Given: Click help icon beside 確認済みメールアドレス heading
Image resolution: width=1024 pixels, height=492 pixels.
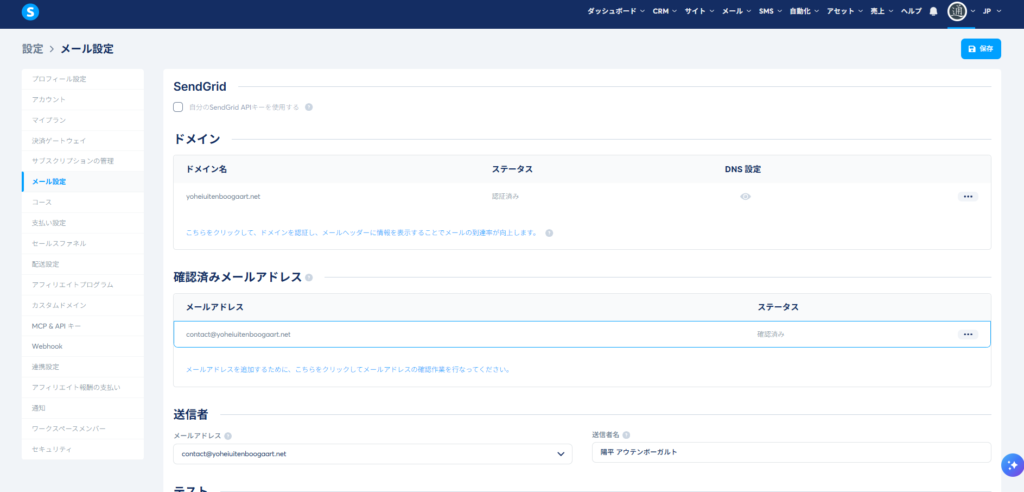Looking at the screenshot, I should (x=309, y=278).
